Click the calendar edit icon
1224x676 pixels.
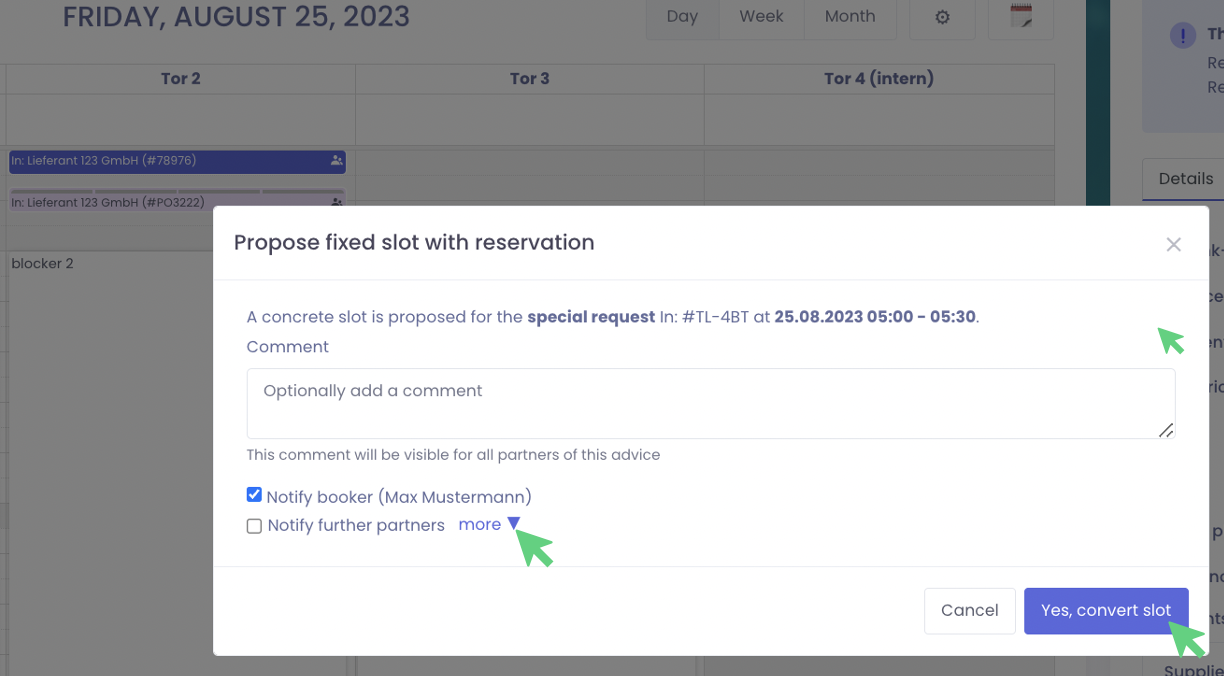[1020, 17]
